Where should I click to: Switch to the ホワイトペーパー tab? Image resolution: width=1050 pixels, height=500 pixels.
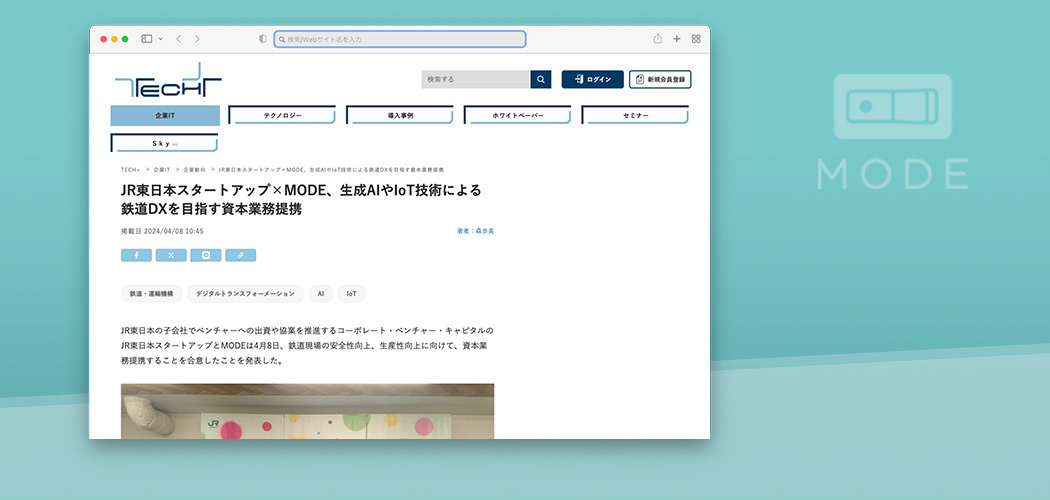tap(518, 116)
